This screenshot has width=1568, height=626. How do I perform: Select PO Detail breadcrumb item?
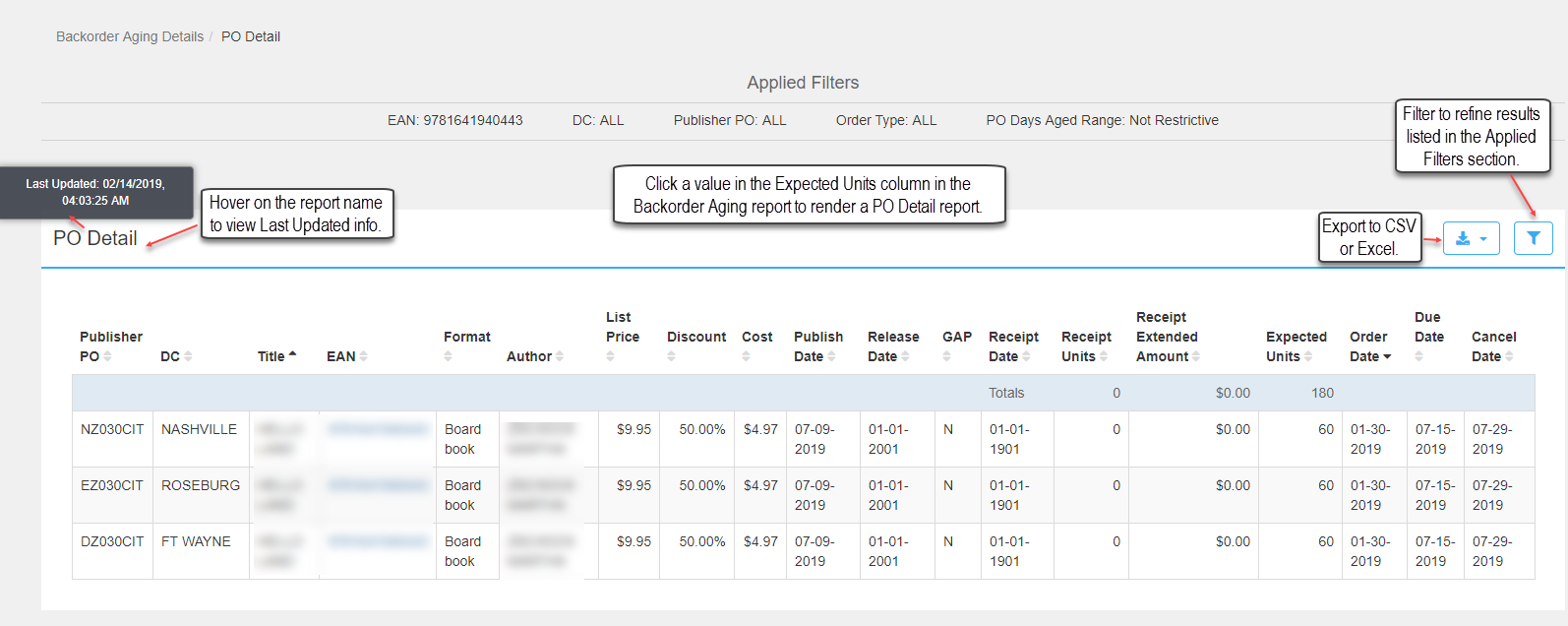coord(251,36)
